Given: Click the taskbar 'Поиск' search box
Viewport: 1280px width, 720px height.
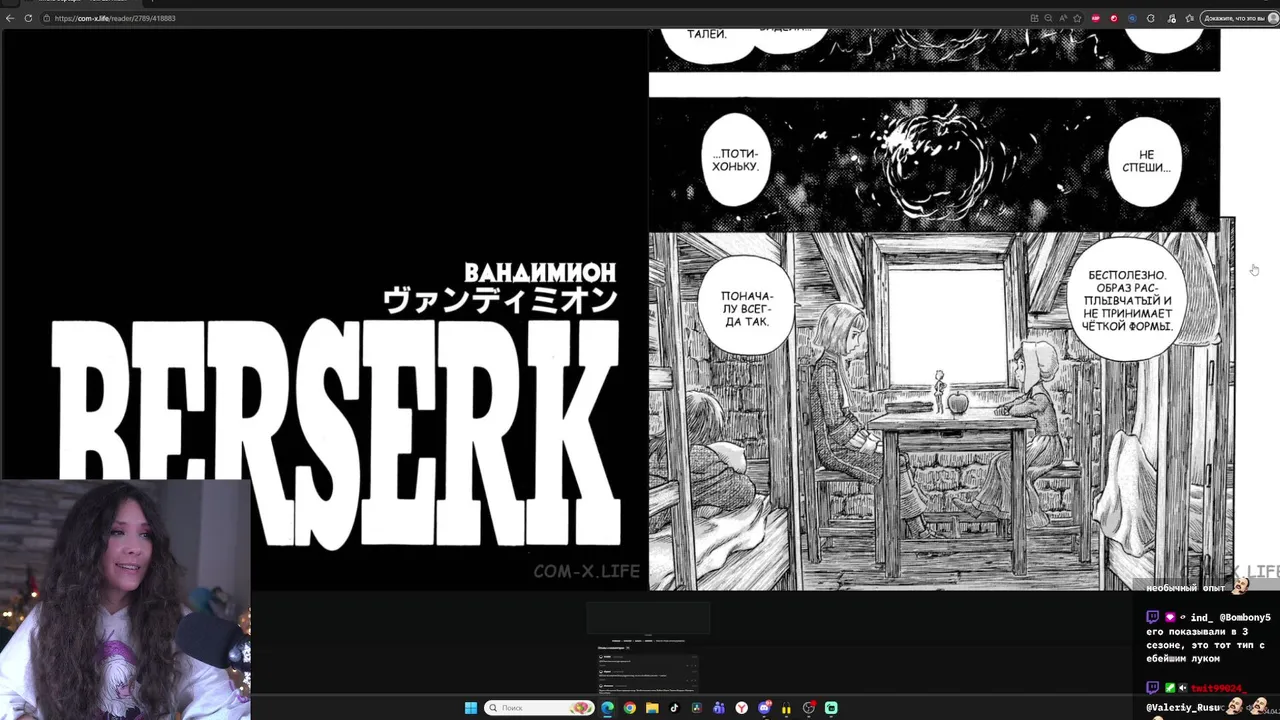Looking at the screenshot, I should 539,708.
